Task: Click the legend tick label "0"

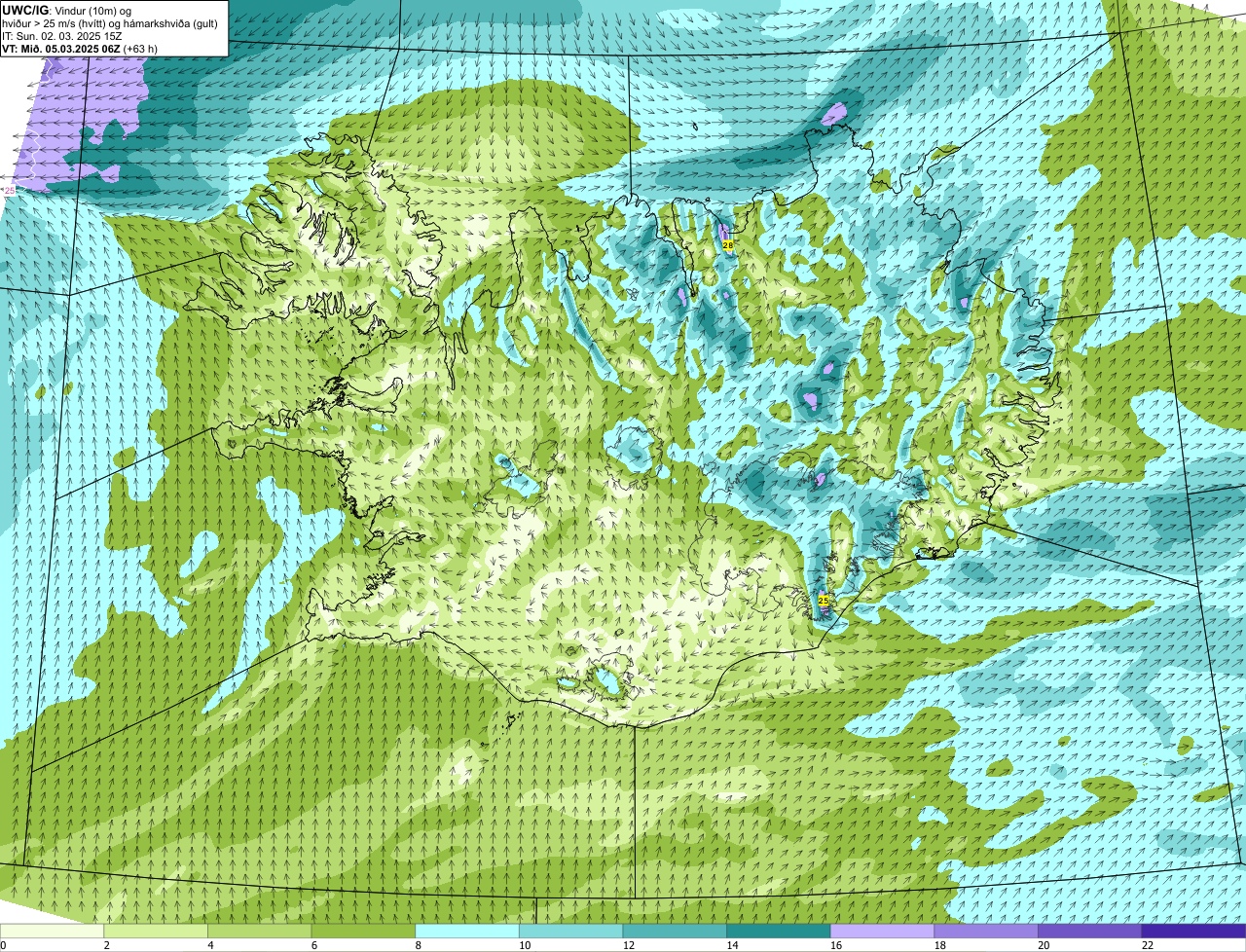Action: pyautogui.click(x=3, y=945)
